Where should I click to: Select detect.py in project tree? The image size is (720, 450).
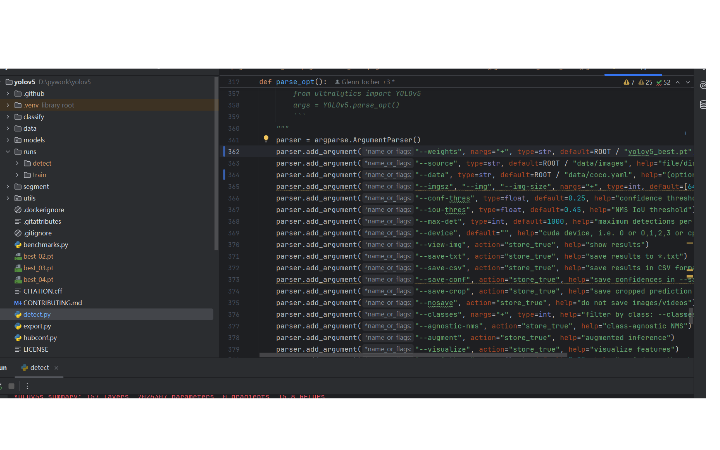point(37,315)
